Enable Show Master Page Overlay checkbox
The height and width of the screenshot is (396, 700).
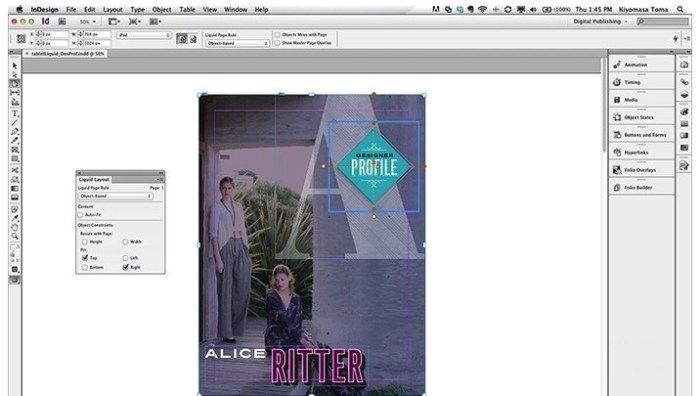pos(277,43)
